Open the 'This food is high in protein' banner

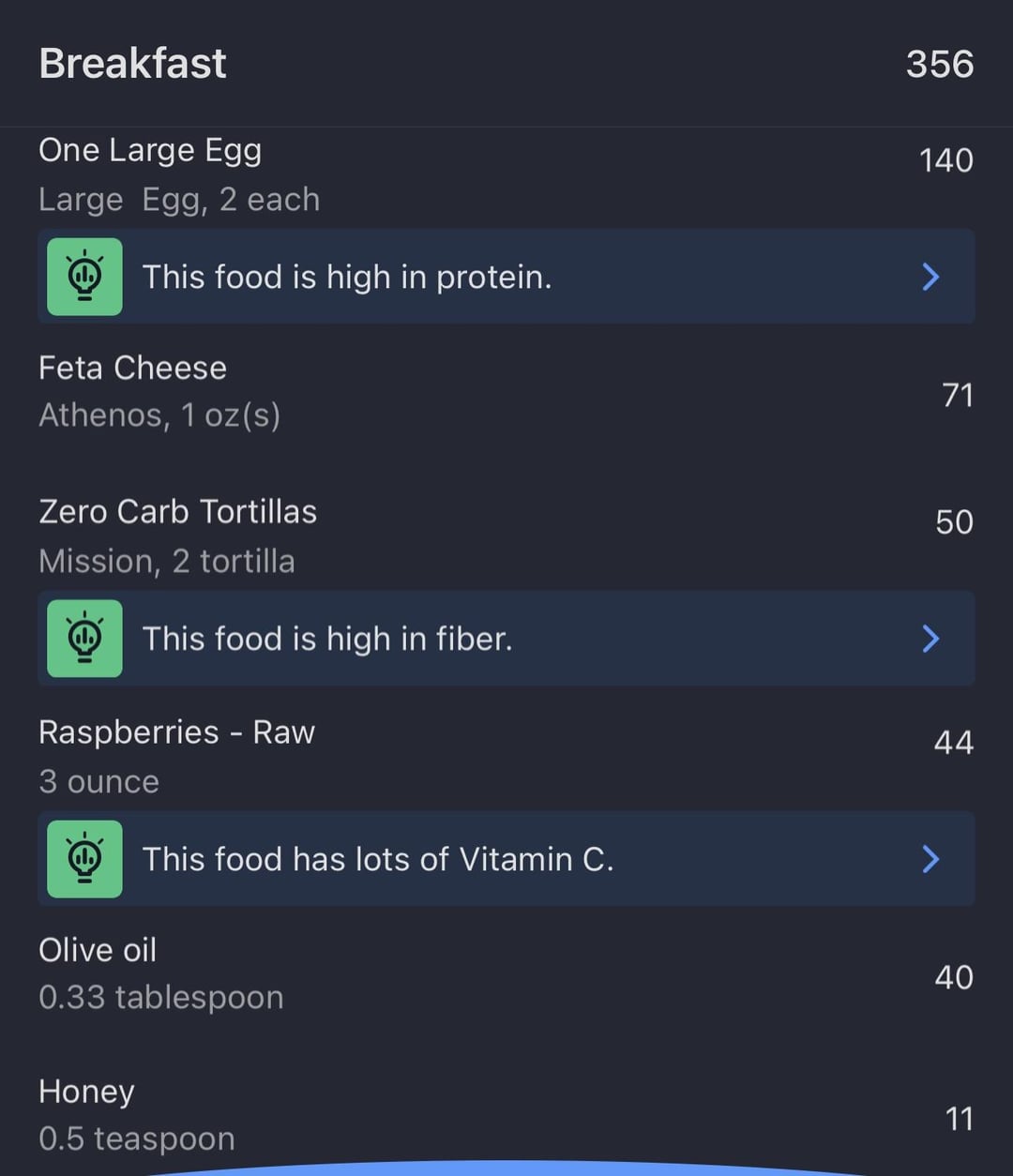(506, 277)
